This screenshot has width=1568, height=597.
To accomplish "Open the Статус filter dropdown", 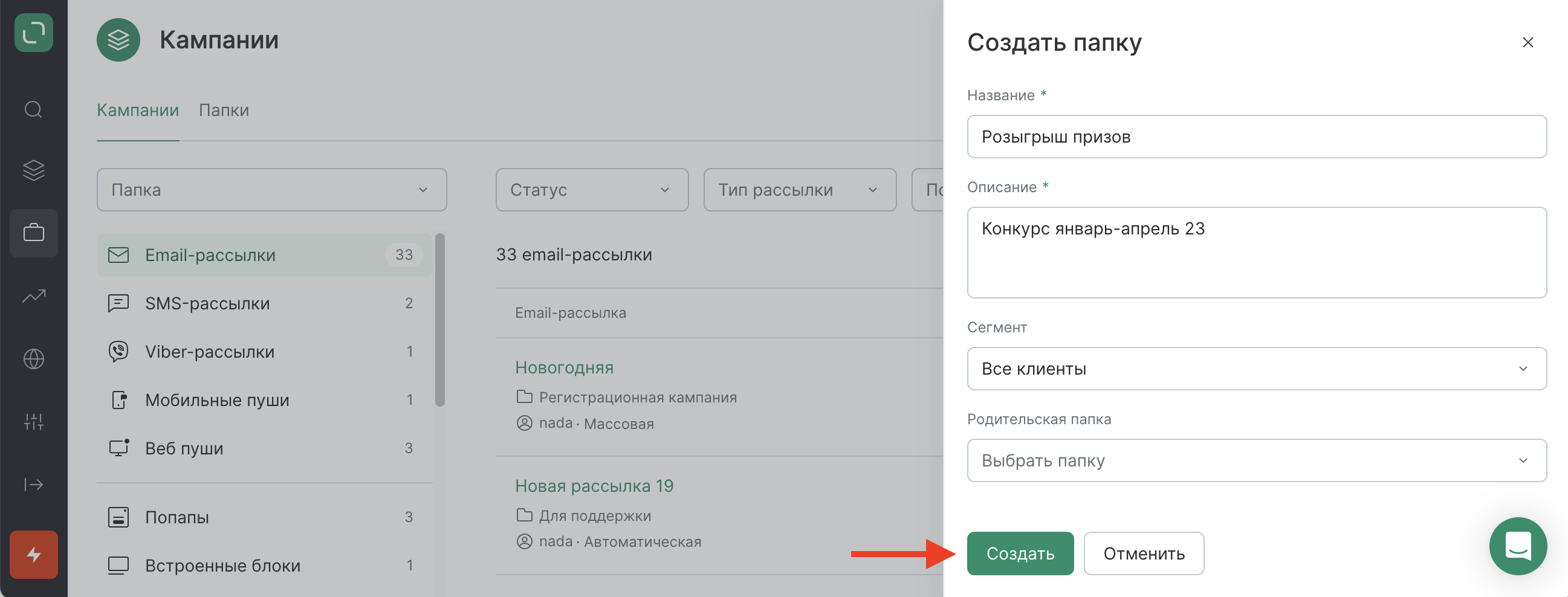I will (x=592, y=190).
